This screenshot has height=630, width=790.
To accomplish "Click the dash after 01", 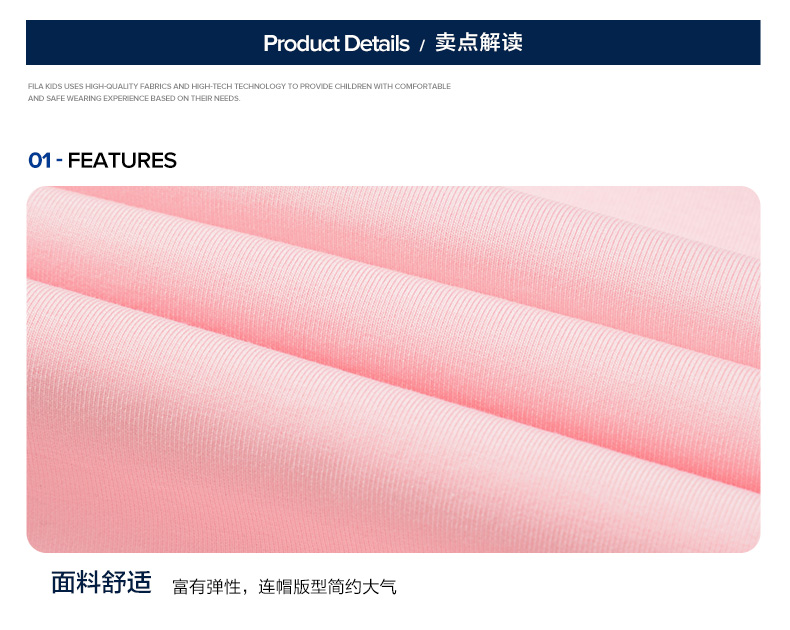I will click(59, 161).
